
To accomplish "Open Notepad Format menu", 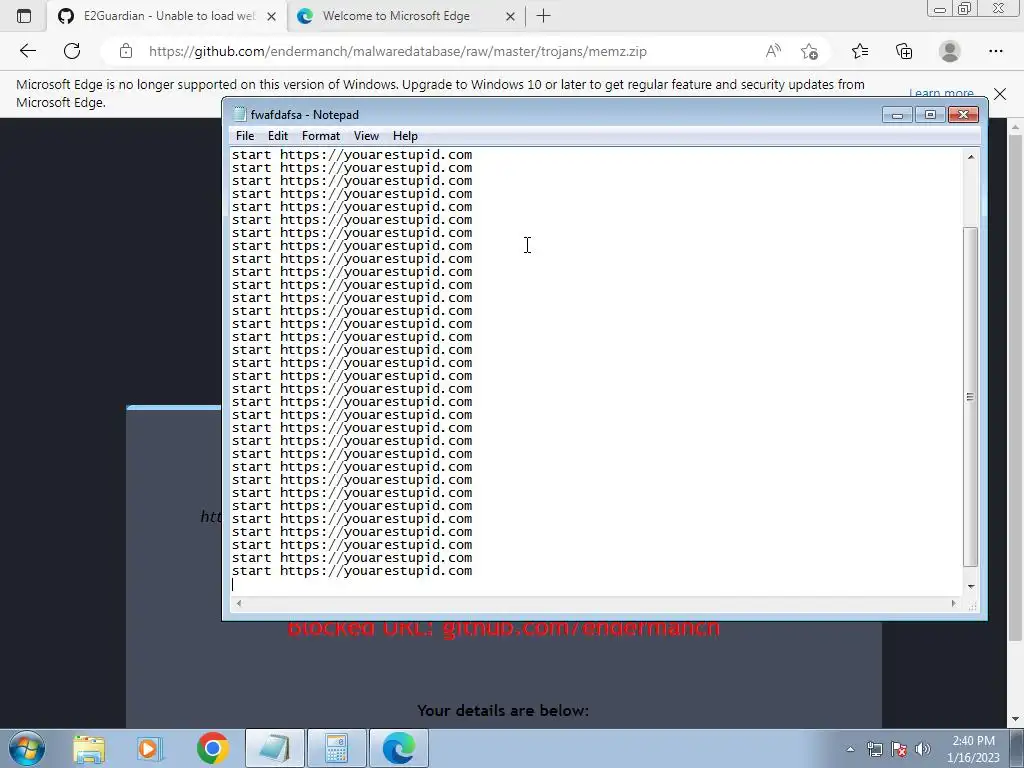I will click(321, 136).
